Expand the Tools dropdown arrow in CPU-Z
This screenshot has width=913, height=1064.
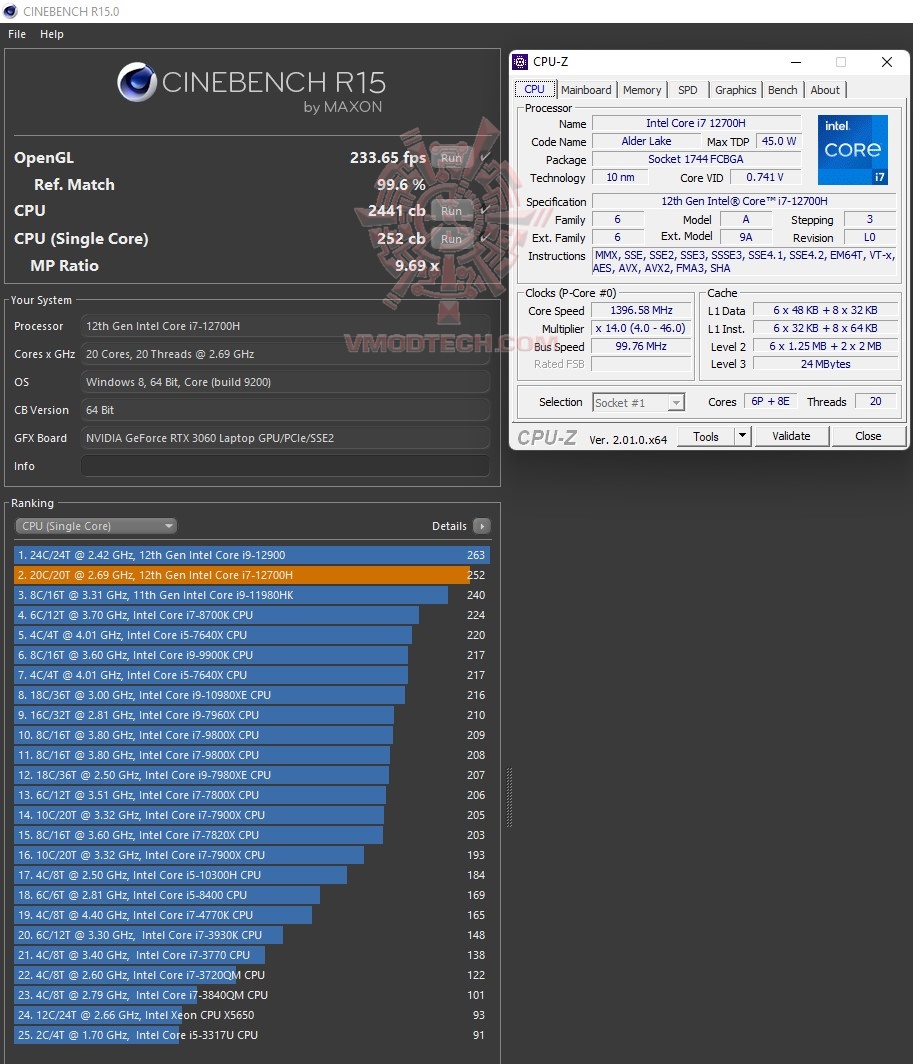point(743,436)
